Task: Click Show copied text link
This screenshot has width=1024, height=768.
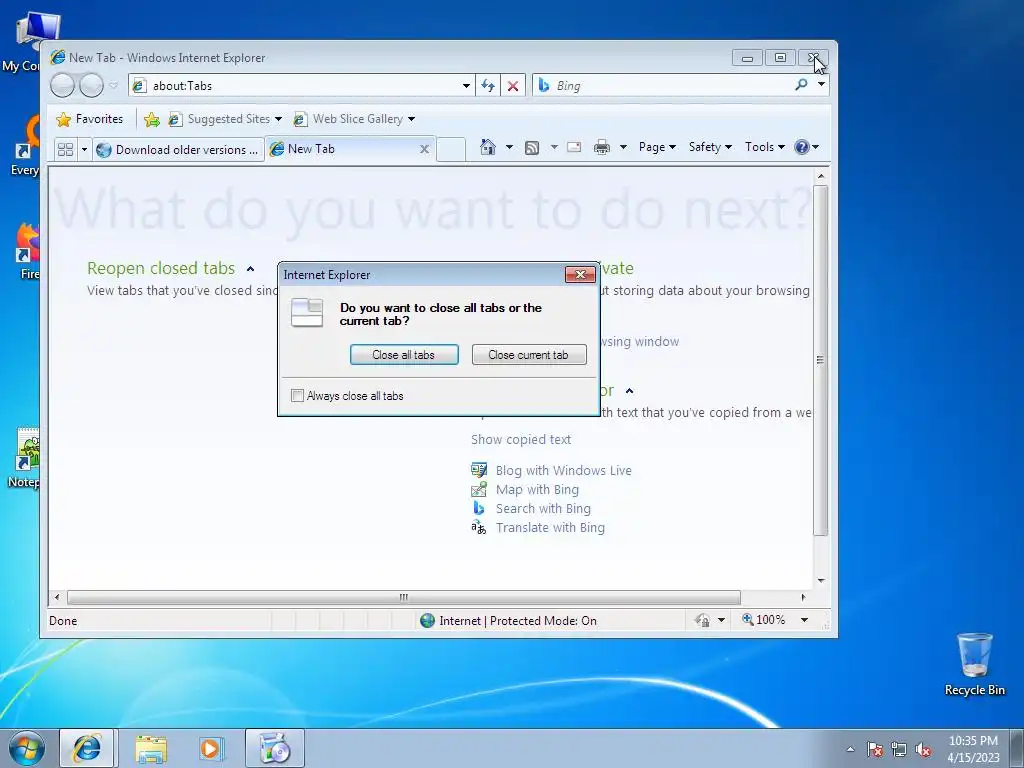Action: [521, 440]
